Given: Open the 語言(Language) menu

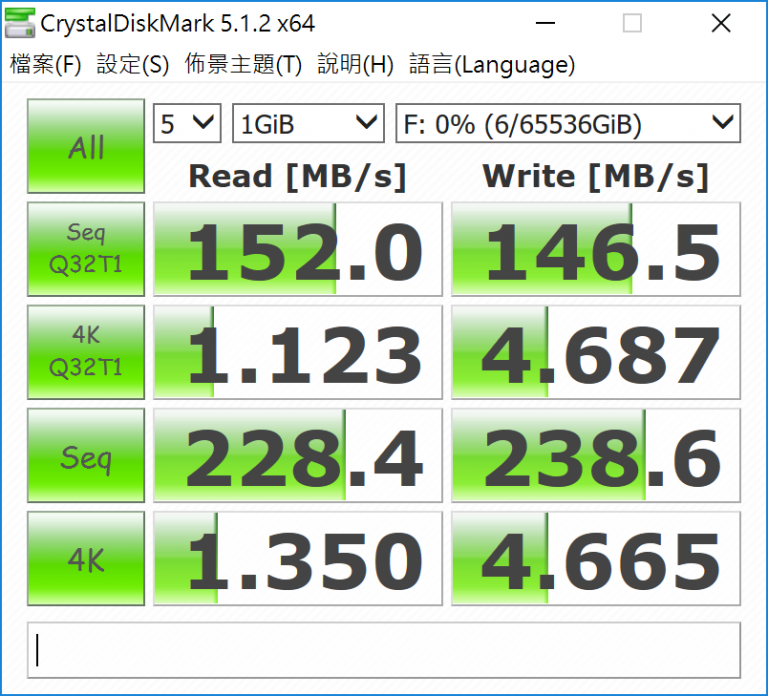Looking at the screenshot, I should (492, 64).
